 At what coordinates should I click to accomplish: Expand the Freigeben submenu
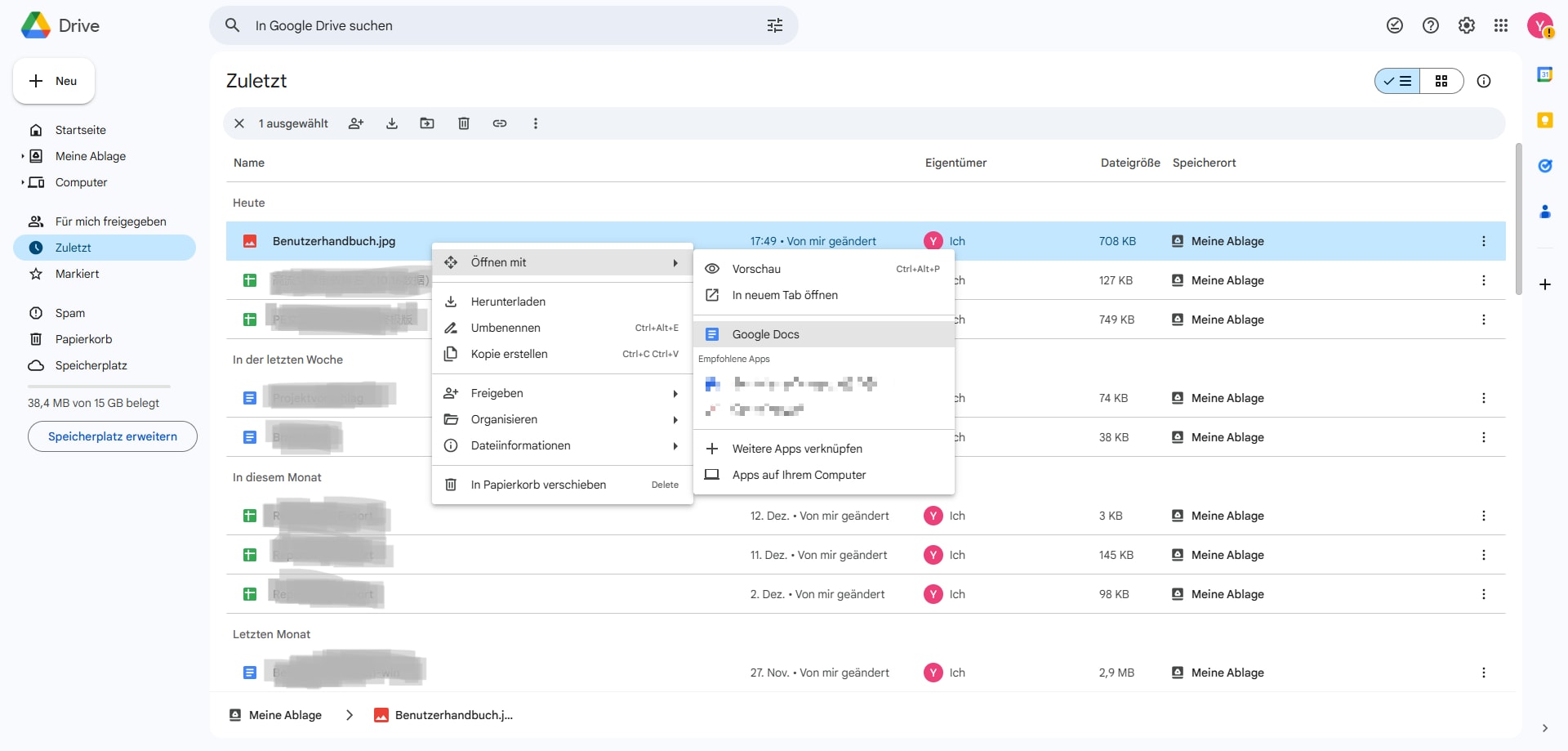point(562,393)
